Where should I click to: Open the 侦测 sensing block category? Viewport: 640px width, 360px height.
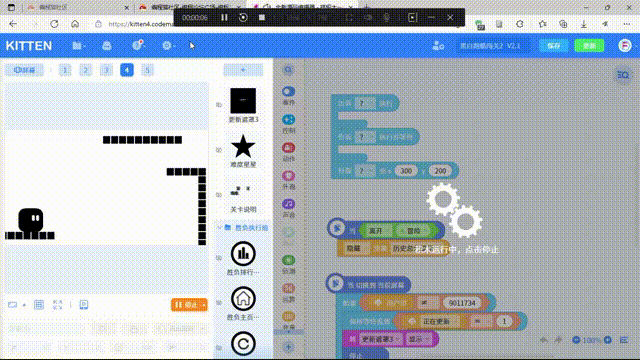[x=289, y=264]
